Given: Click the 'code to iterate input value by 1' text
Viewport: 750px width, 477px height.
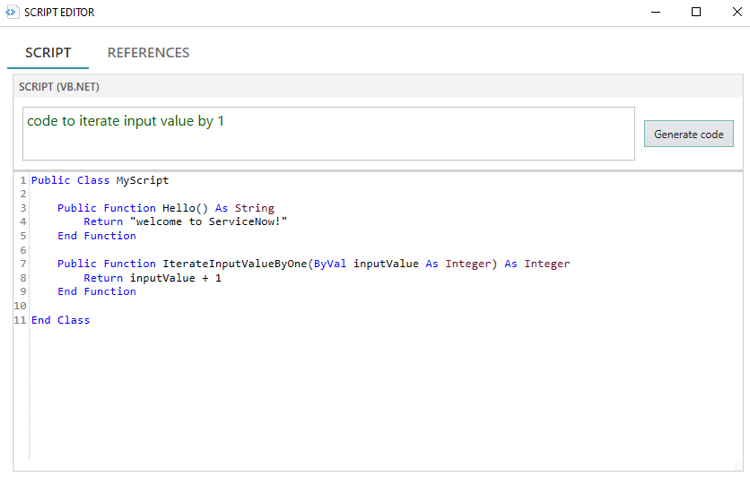Looking at the screenshot, I should pyautogui.click(x=125, y=121).
